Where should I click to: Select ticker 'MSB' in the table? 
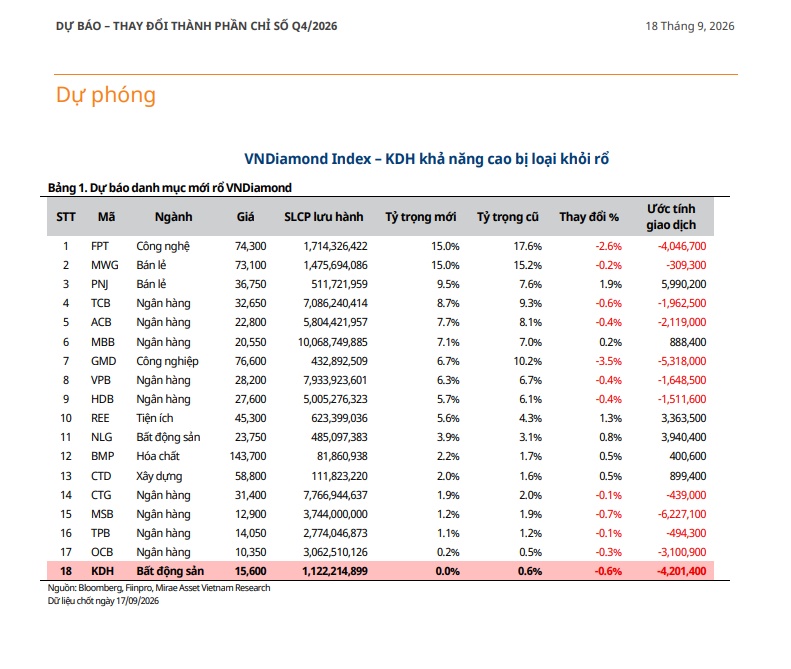tap(102, 514)
